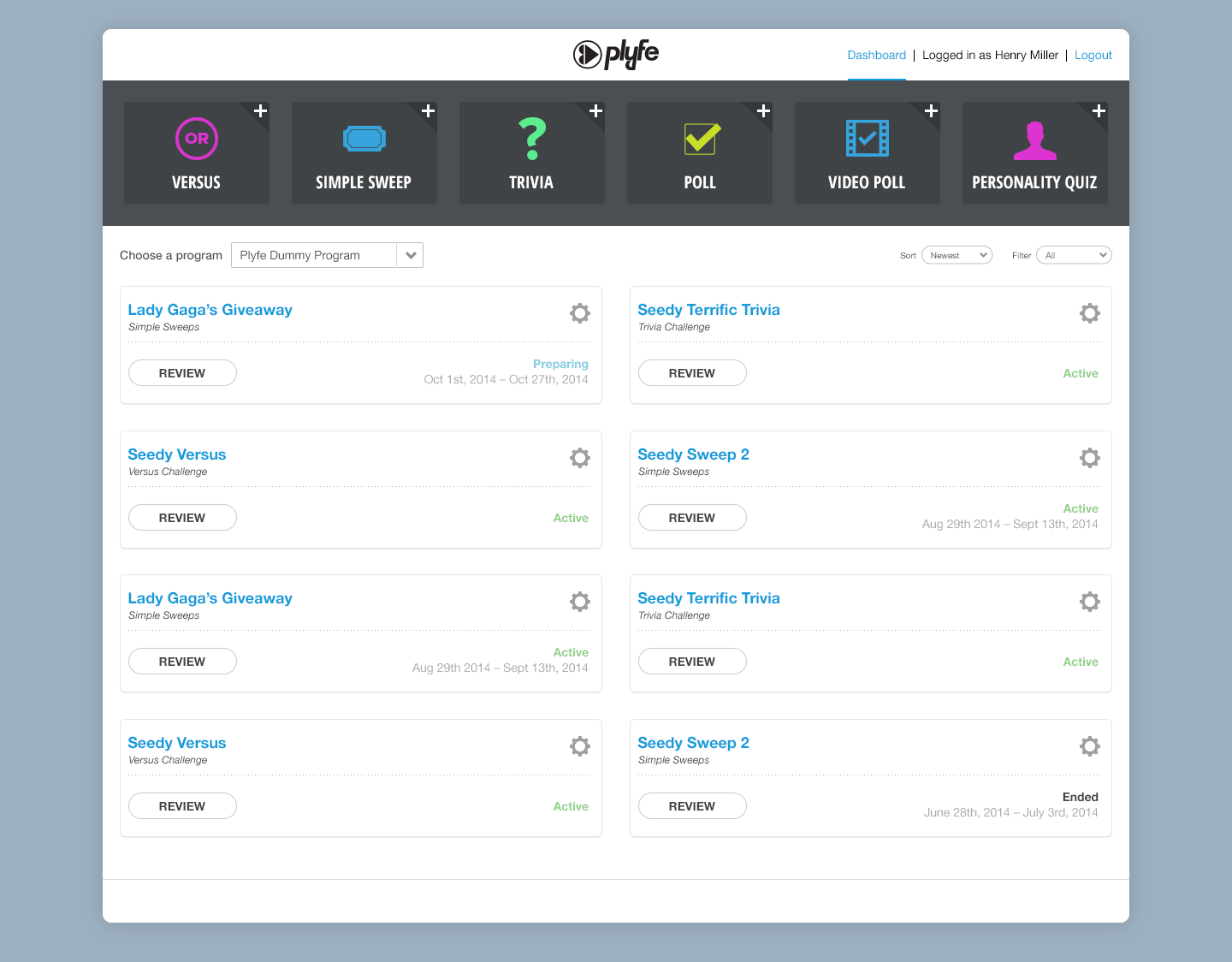Select the POLL tile label
Screen dimensions: 1232x962
(x=700, y=182)
